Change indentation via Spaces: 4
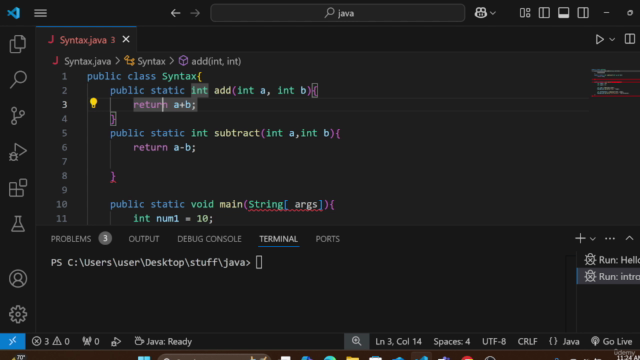The width and height of the screenshot is (640, 360). point(451,341)
